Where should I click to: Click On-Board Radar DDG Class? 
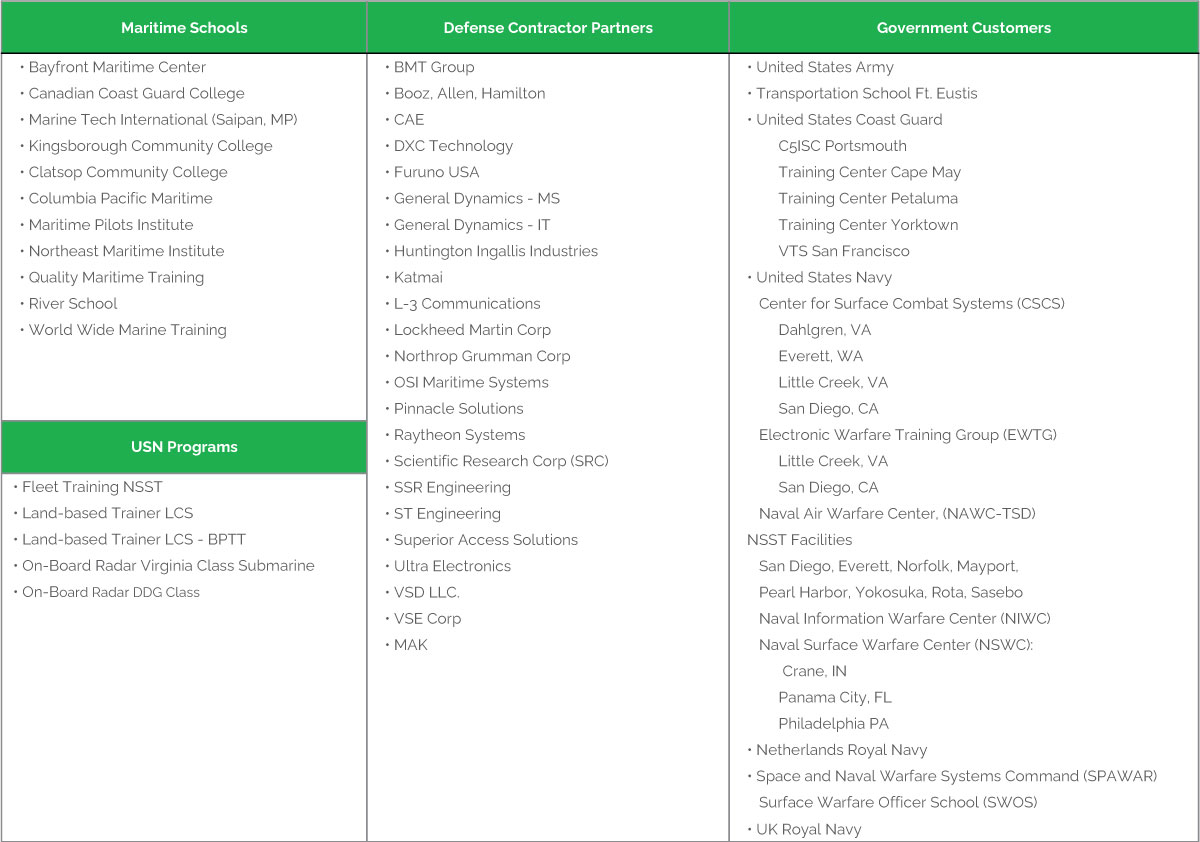pos(111,592)
